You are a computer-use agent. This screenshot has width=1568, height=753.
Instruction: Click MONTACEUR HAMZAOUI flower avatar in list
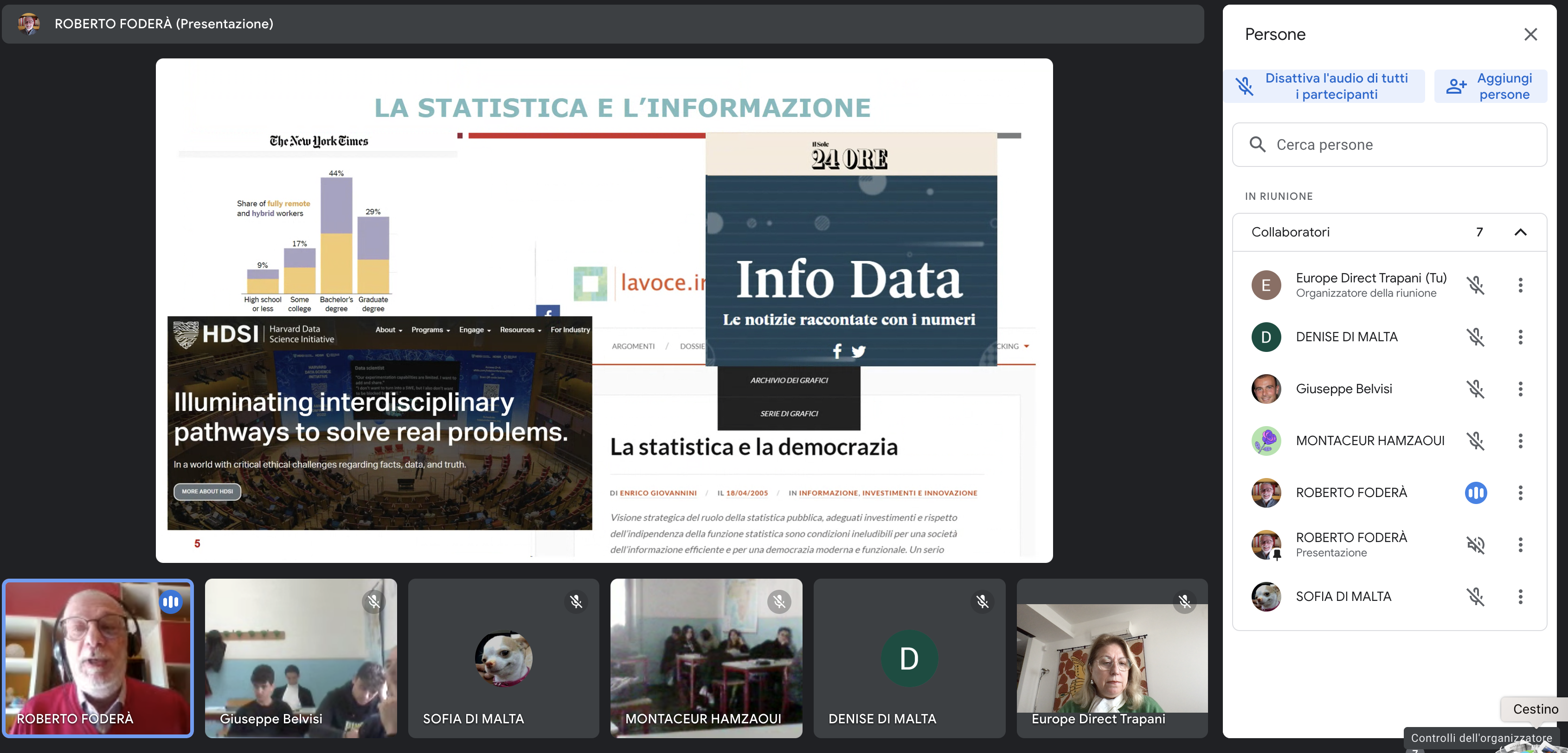tap(1266, 440)
